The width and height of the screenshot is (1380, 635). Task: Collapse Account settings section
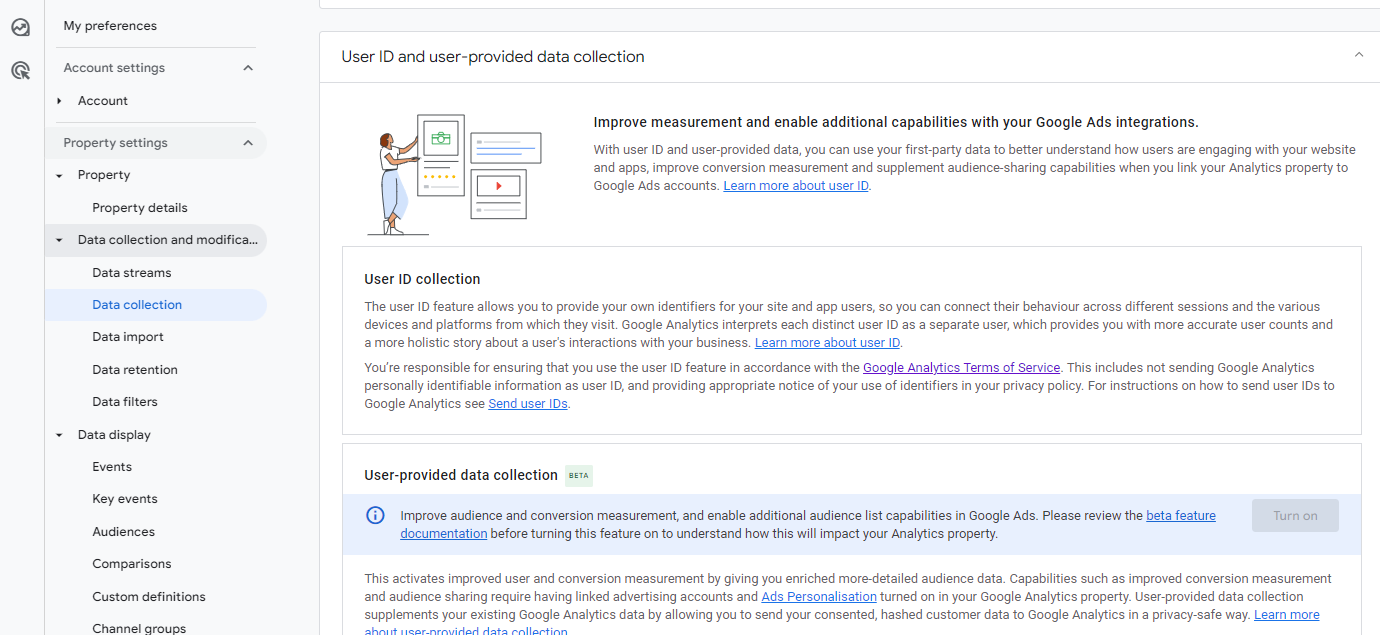click(x=248, y=68)
